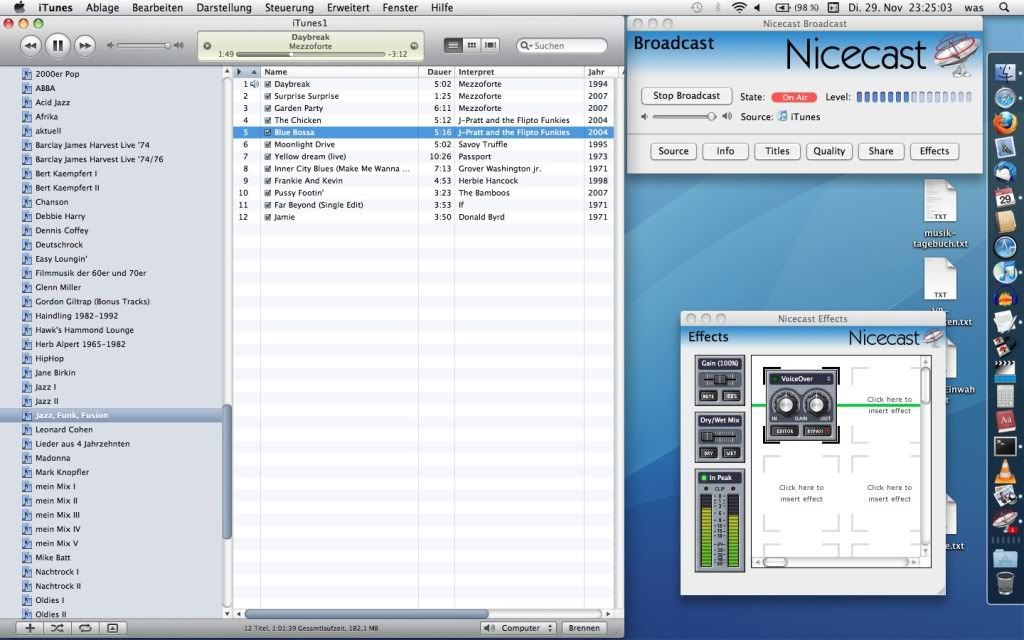This screenshot has width=1024, height=640.
Task: Open the VoiceOver effect Editor
Action: point(784,431)
